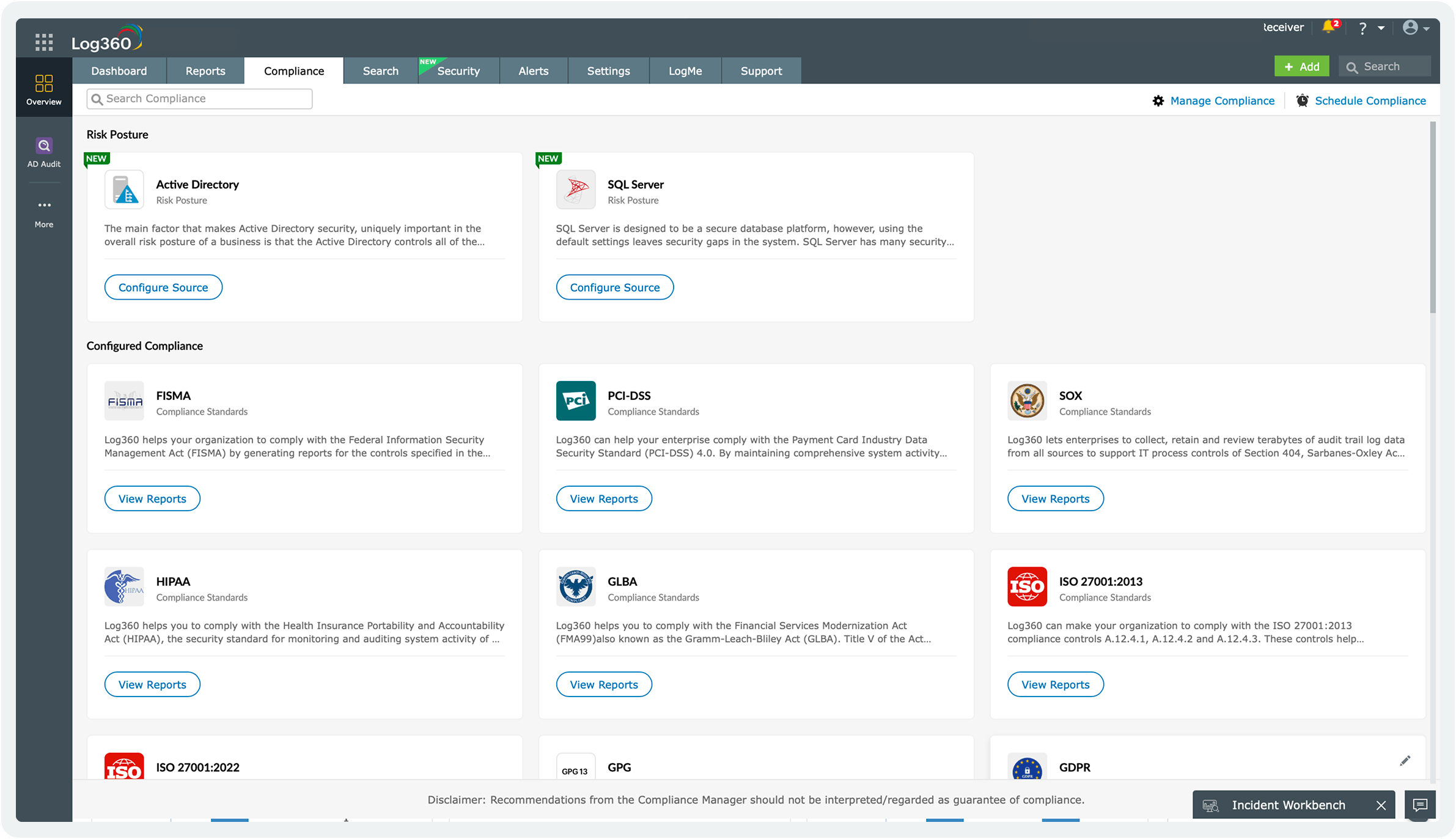This screenshot has height=839, width=1456.
Task: Focus the Search Compliance input field
Action: coord(199,99)
